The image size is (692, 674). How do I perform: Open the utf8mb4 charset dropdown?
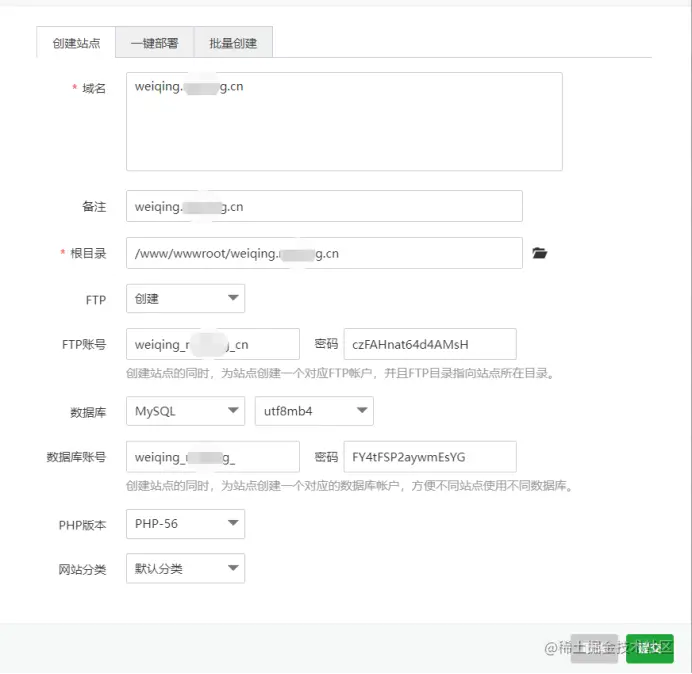(314, 411)
